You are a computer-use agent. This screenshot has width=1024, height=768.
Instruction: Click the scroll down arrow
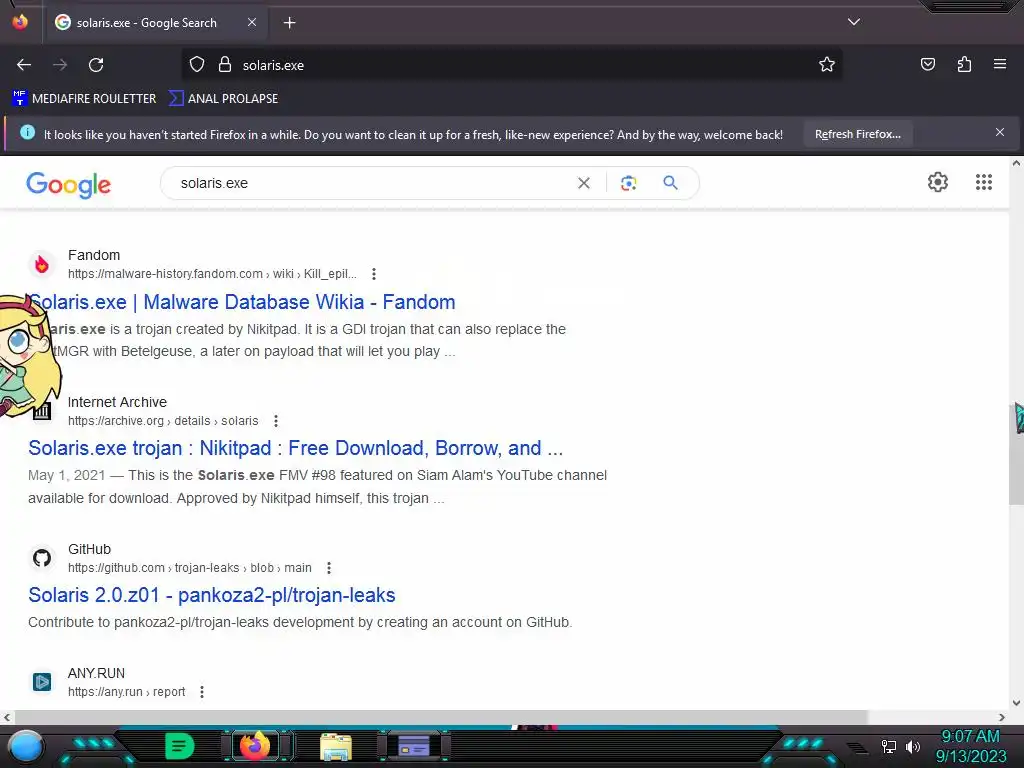(1016, 703)
